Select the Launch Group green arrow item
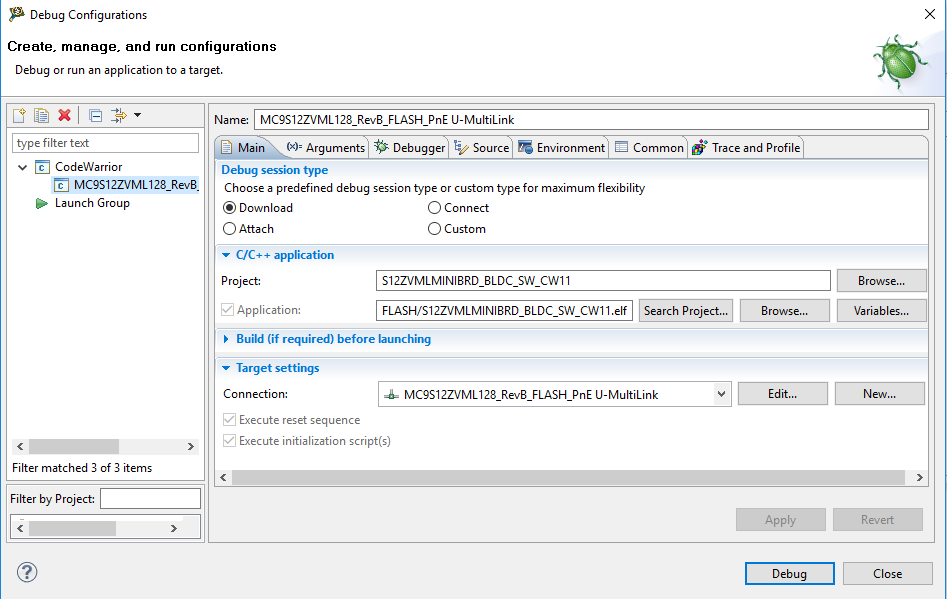947x599 pixels. 91,203
